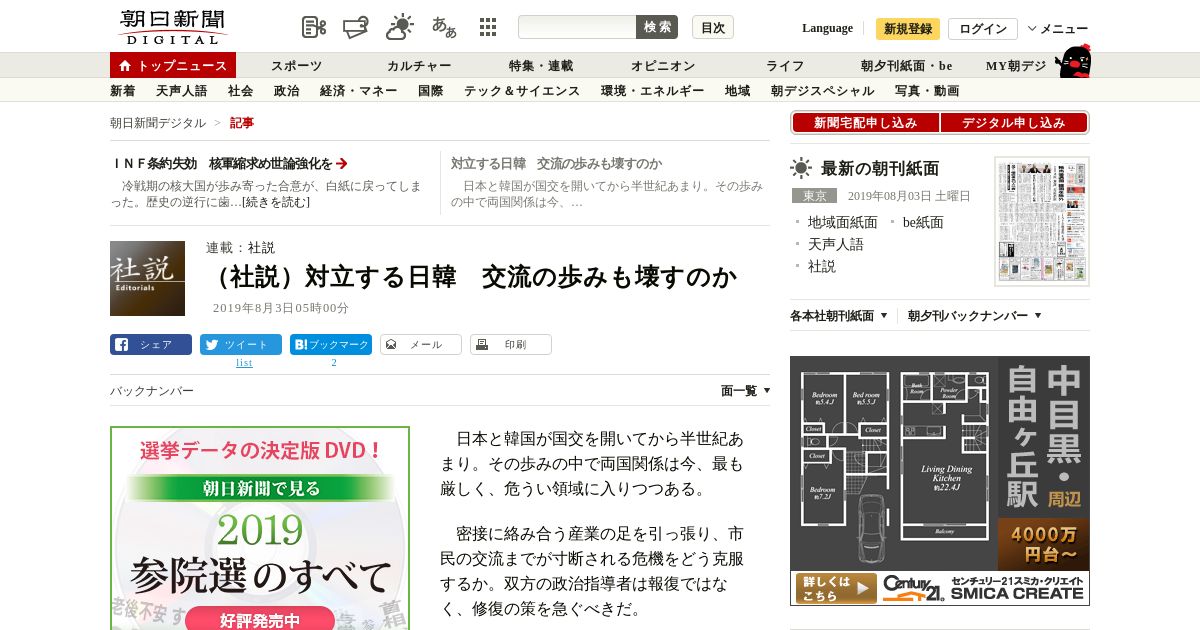Viewport: 1200px width, 630px height.
Task: Click 朝日新聞デジタル breadcrumb link
Action: pyautogui.click(x=158, y=123)
